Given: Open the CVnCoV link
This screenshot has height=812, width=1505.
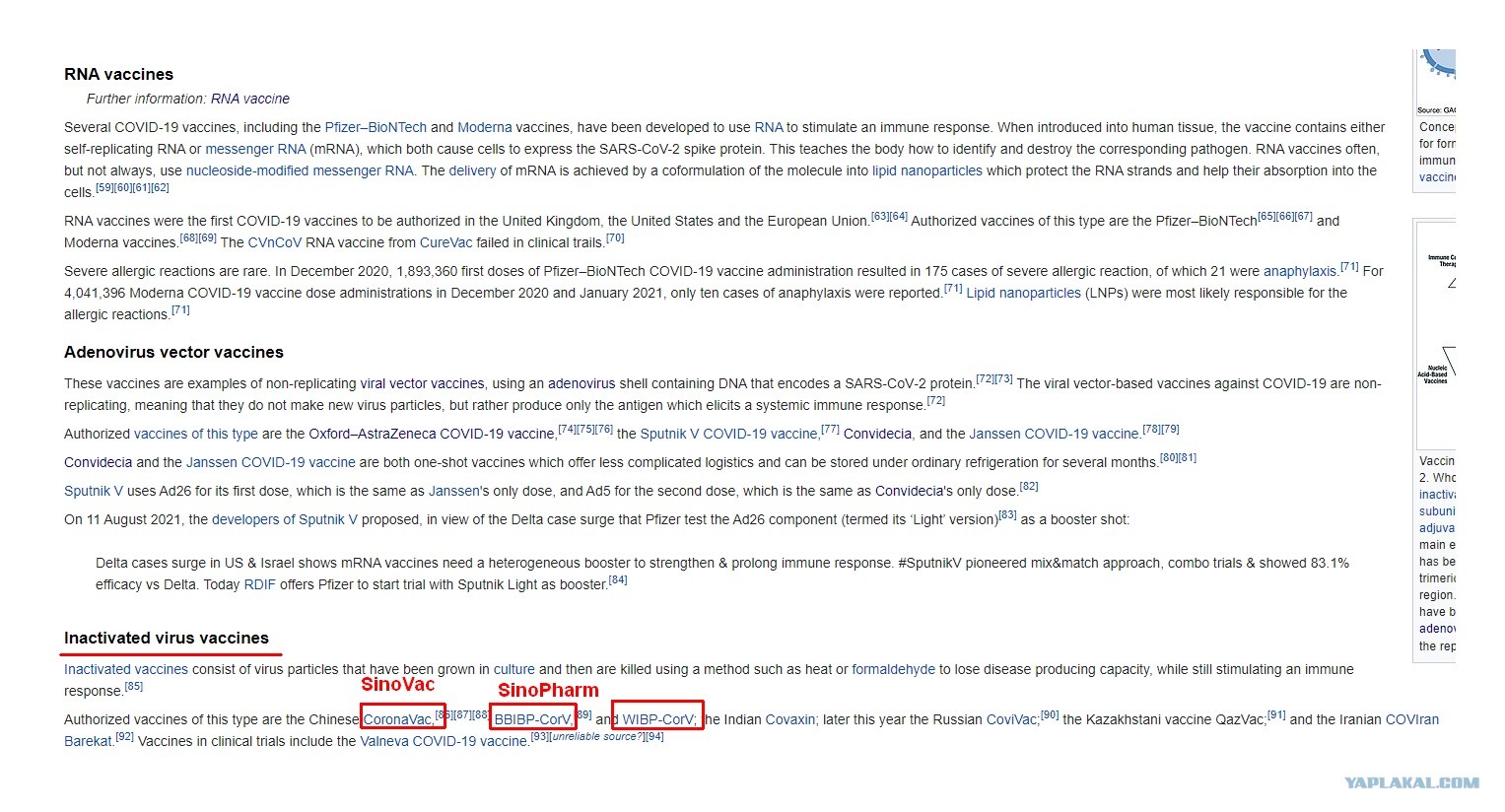Looking at the screenshot, I should (x=275, y=242).
